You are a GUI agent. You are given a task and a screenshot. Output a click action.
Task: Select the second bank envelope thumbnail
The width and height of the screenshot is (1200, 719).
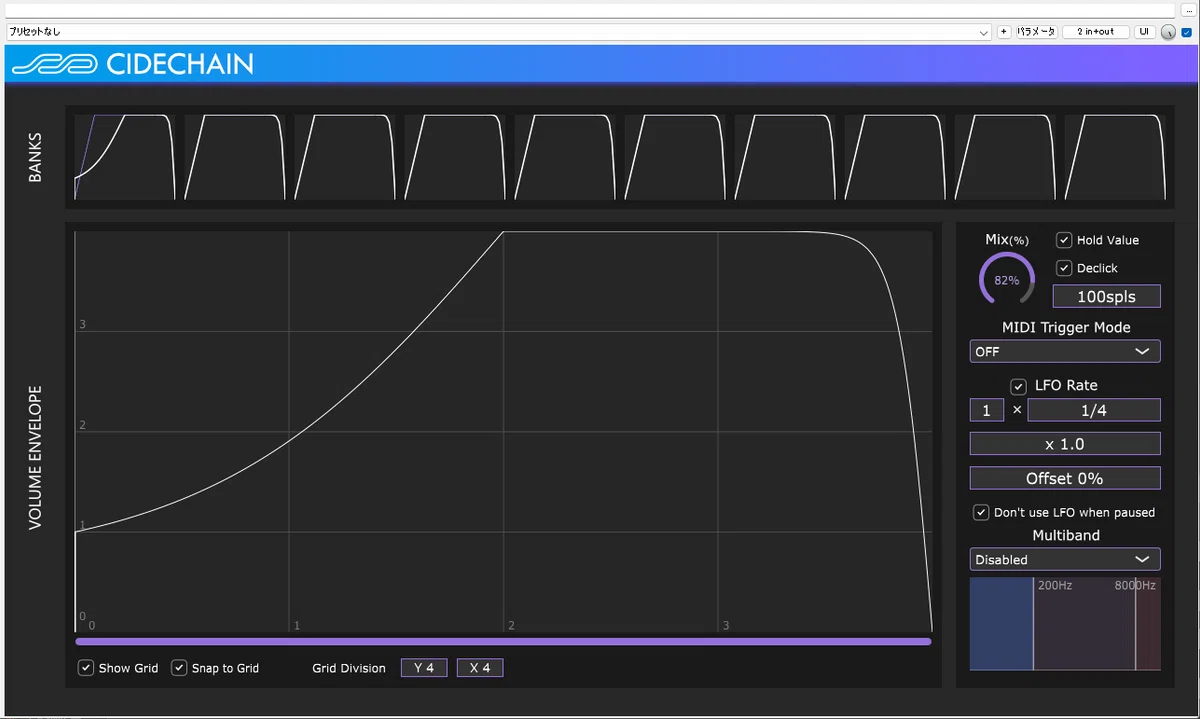coord(234,157)
